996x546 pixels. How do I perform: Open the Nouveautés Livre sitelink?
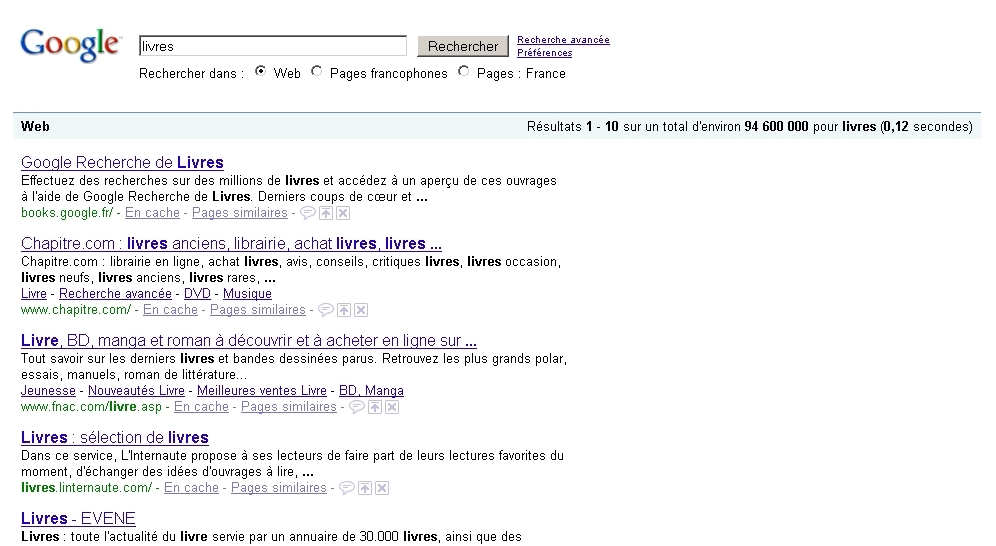click(136, 390)
